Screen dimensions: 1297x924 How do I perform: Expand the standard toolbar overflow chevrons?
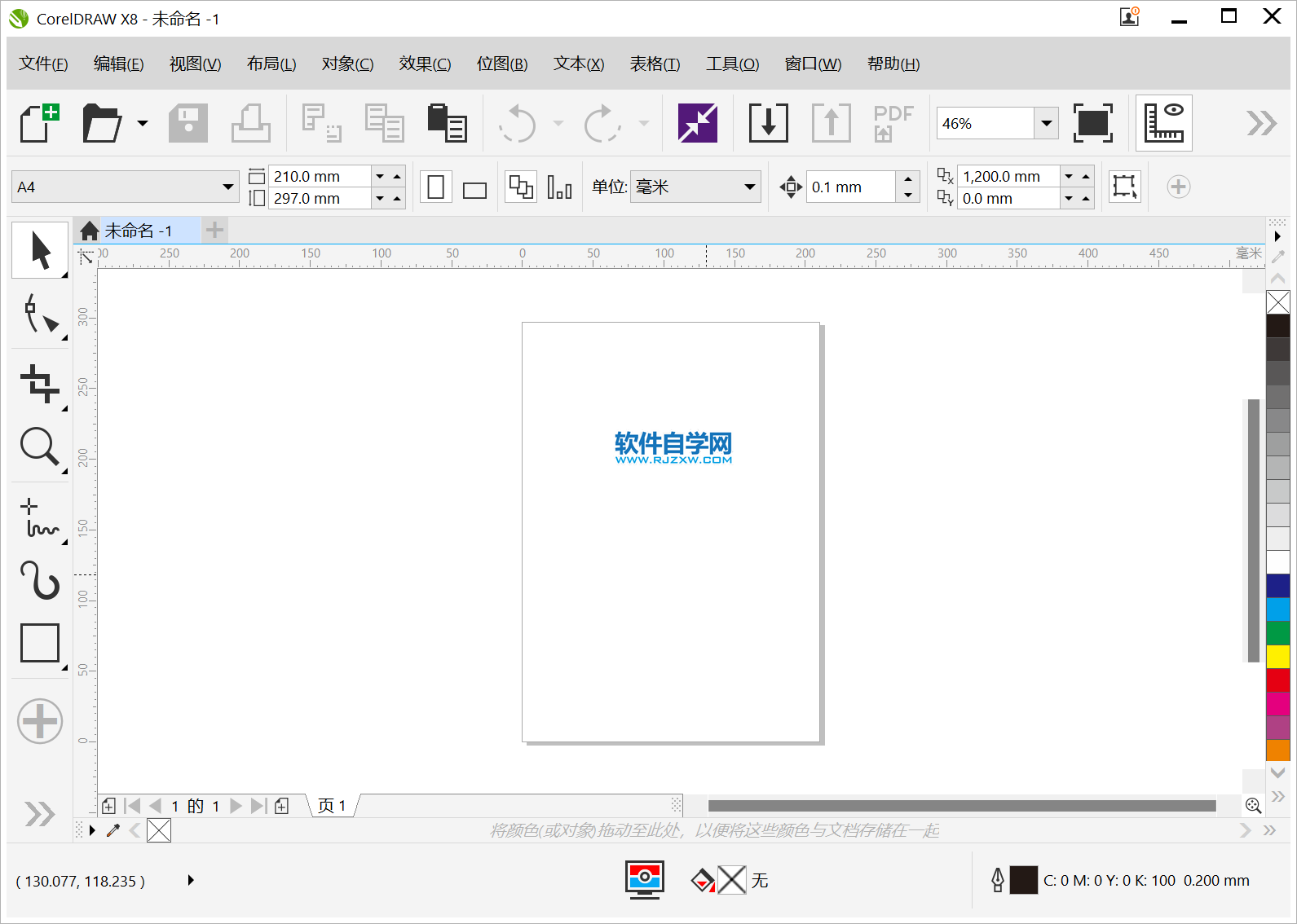tap(1262, 123)
